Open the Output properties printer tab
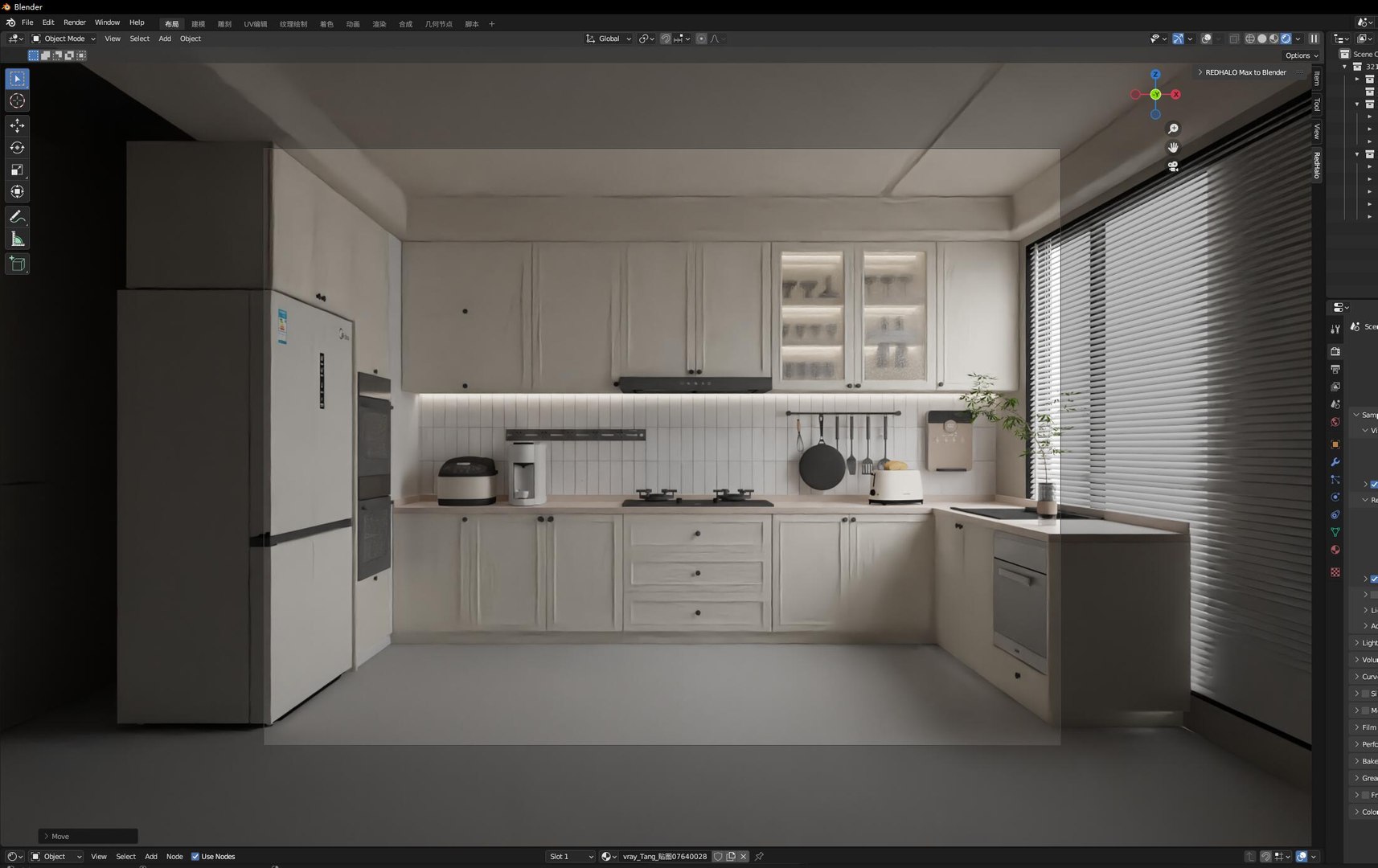Viewport: 1378px width, 868px height. click(x=1335, y=369)
